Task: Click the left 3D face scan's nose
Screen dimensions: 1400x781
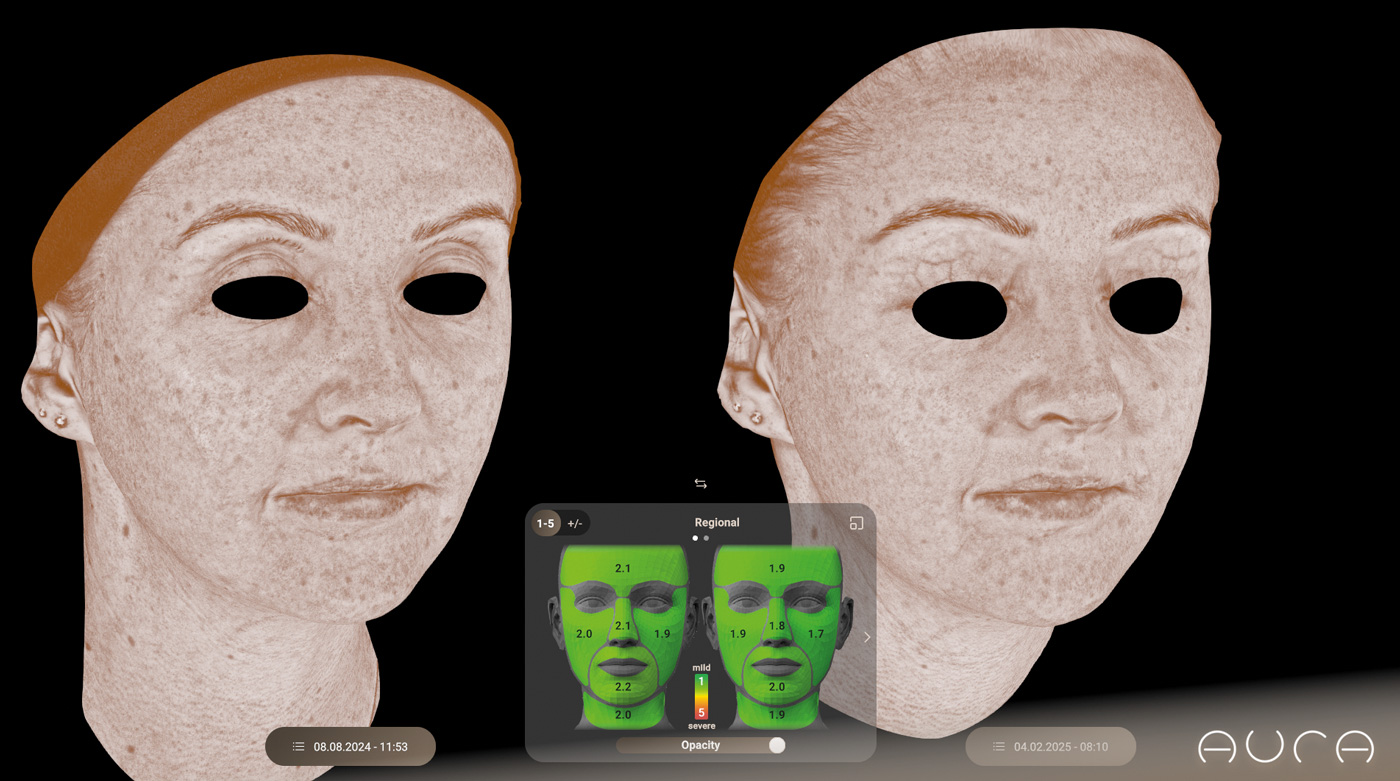Action: click(x=345, y=400)
